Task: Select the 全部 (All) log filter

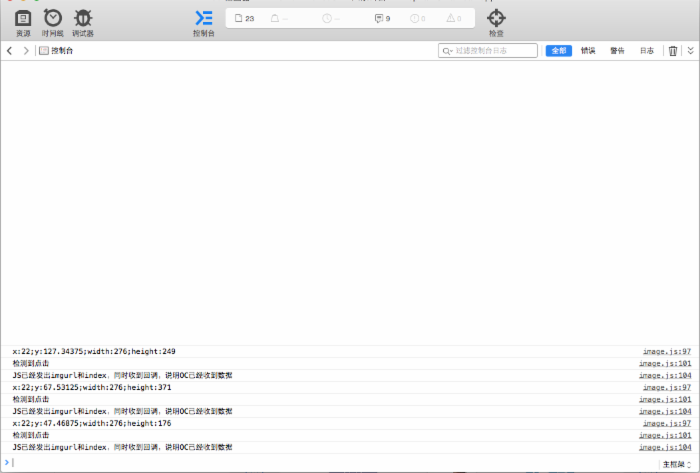Action: tap(558, 51)
